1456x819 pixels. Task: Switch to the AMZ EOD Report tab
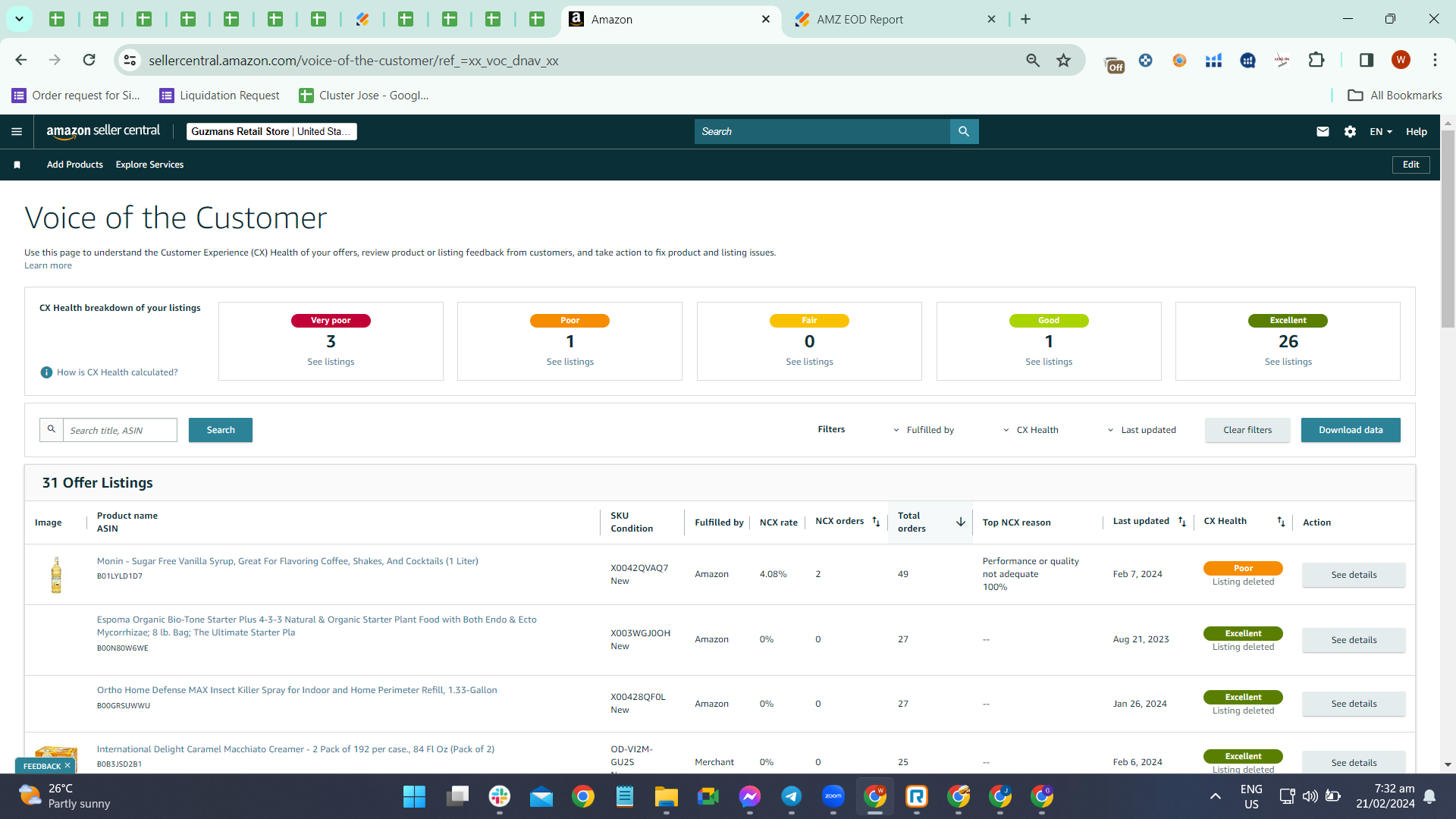click(x=895, y=20)
